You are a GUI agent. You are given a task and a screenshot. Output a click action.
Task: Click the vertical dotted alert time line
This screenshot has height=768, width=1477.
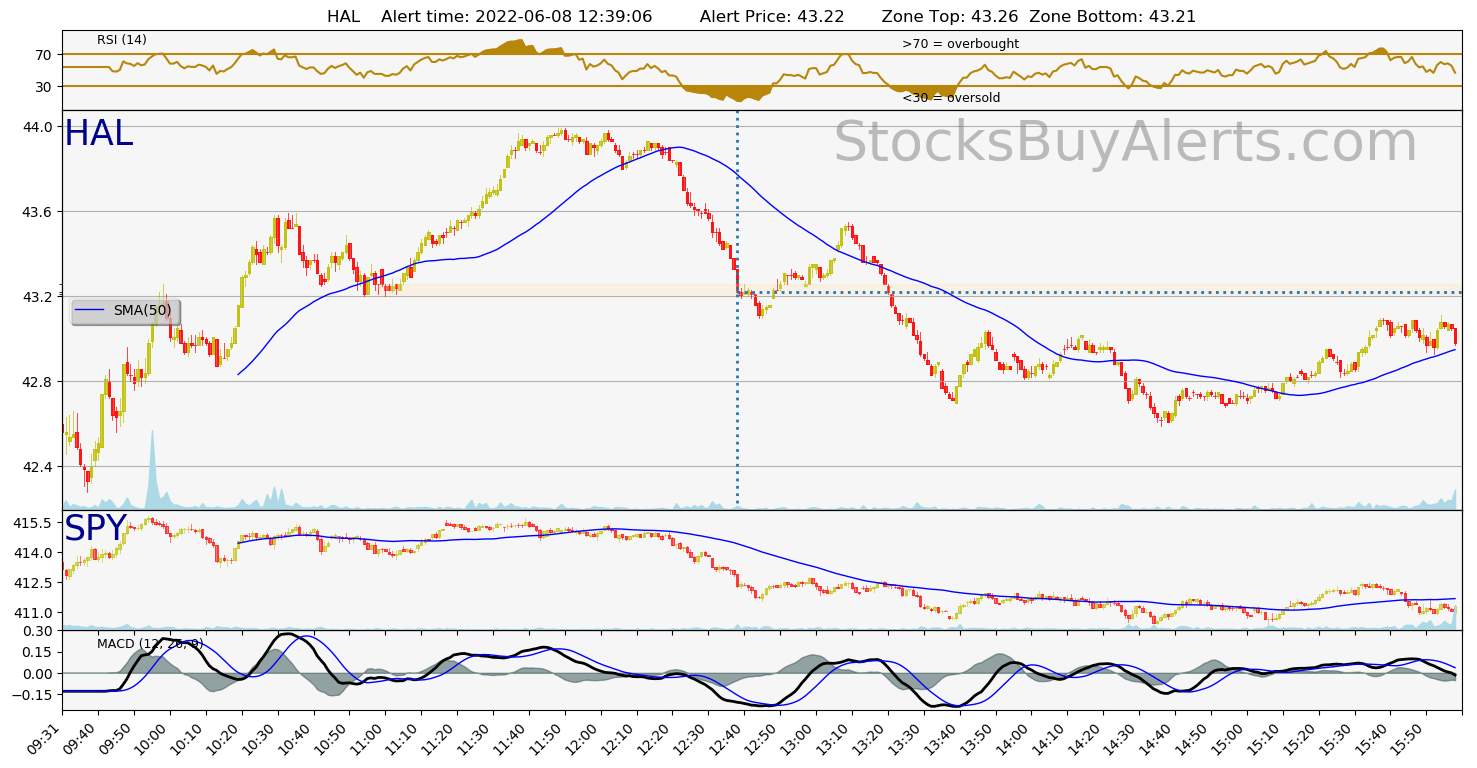click(738, 308)
